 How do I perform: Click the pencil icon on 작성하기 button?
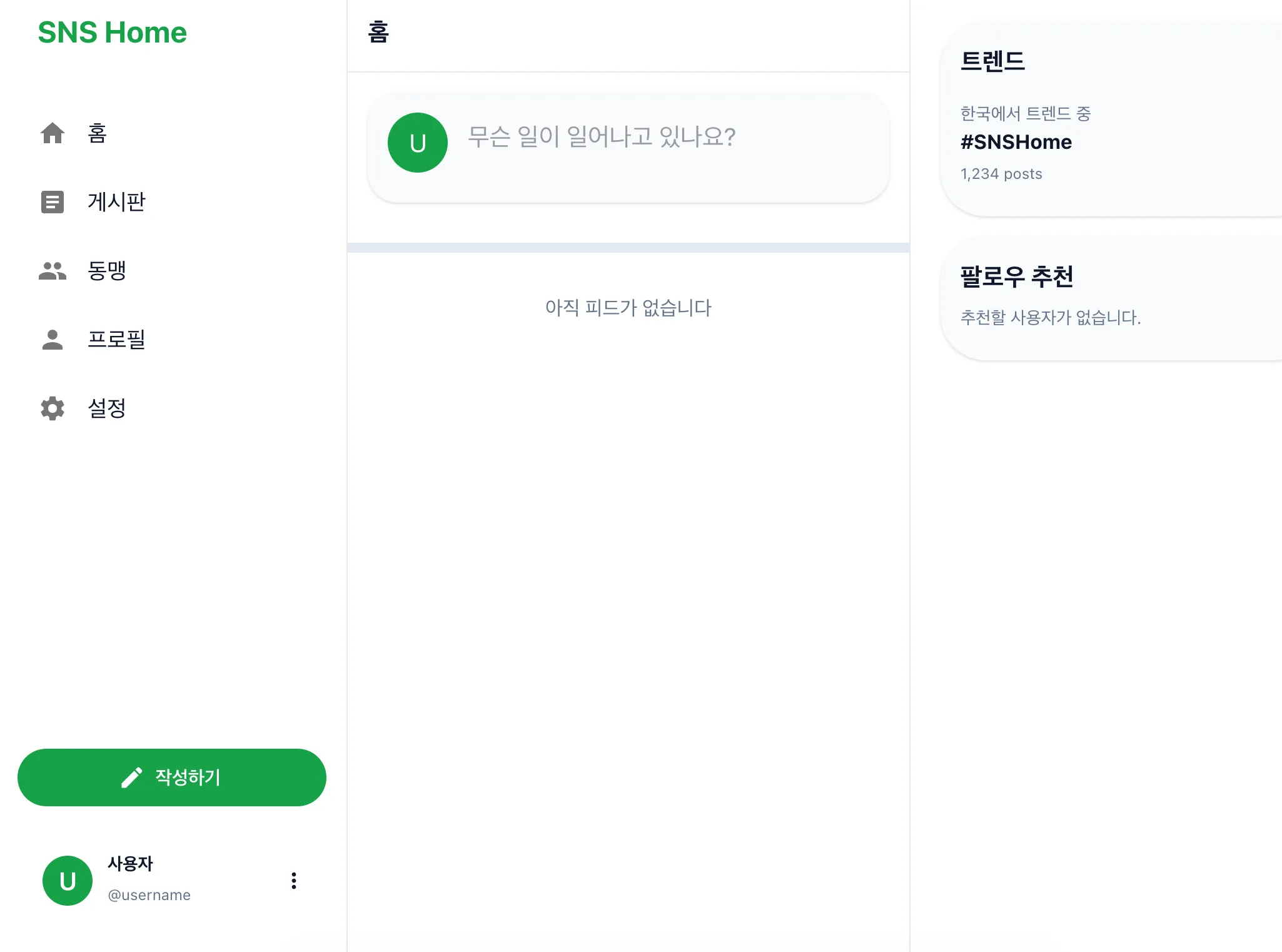pos(132,777)
